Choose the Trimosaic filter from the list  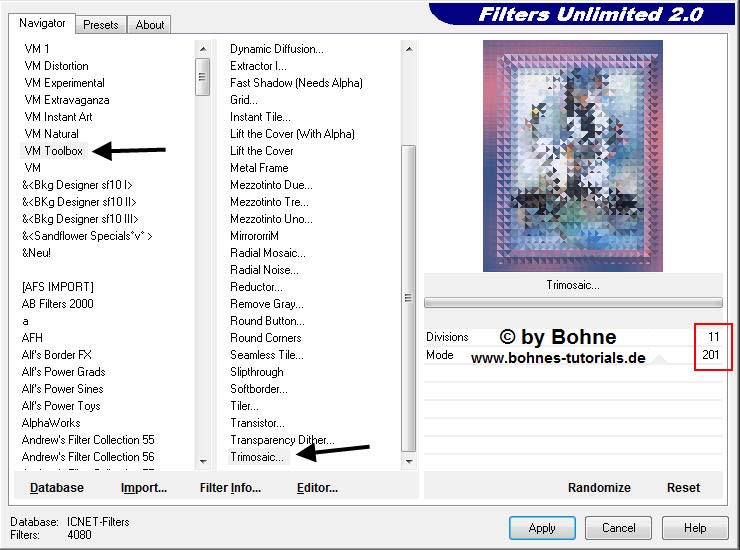[258, 457]
